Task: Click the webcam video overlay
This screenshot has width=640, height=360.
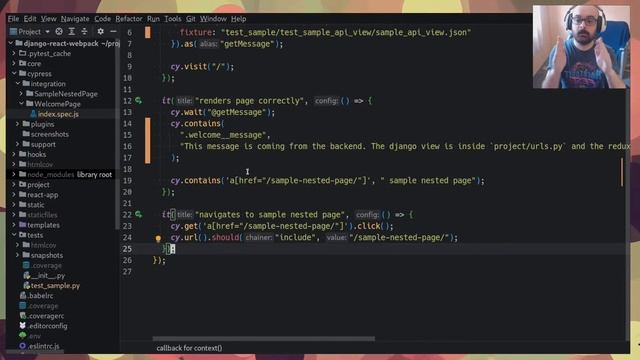Action: coord(581,47)
